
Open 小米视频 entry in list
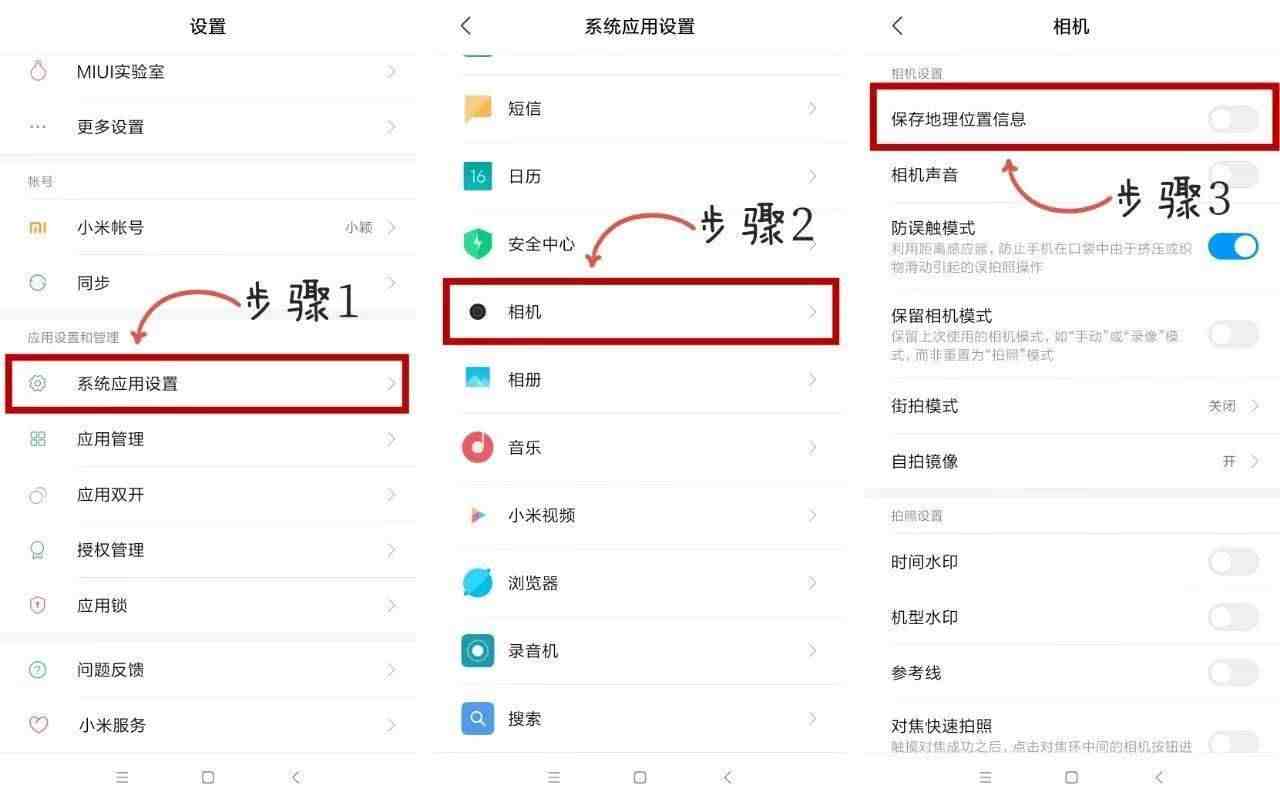(641, 515)
